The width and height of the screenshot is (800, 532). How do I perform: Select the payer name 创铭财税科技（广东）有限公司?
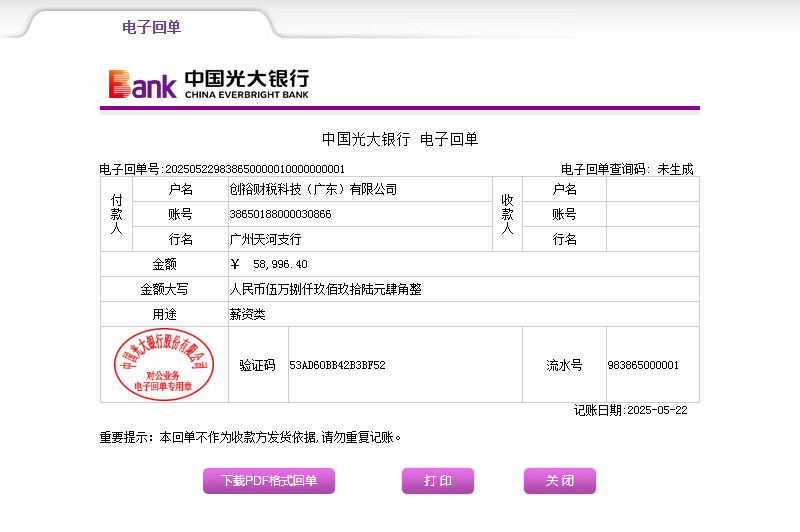tap(313, 189)
